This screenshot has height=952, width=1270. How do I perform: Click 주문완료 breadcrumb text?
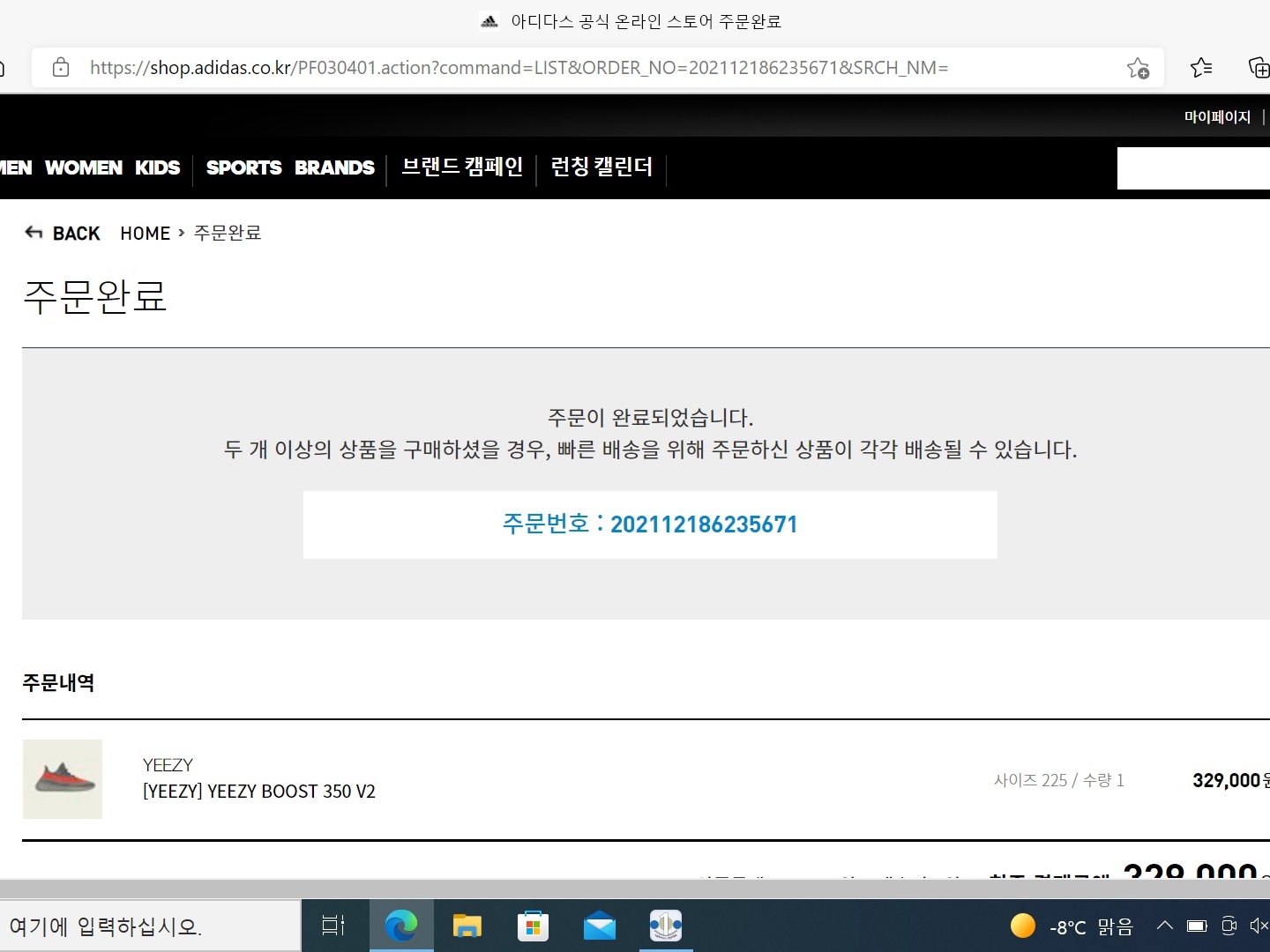[x=228, y=233]
